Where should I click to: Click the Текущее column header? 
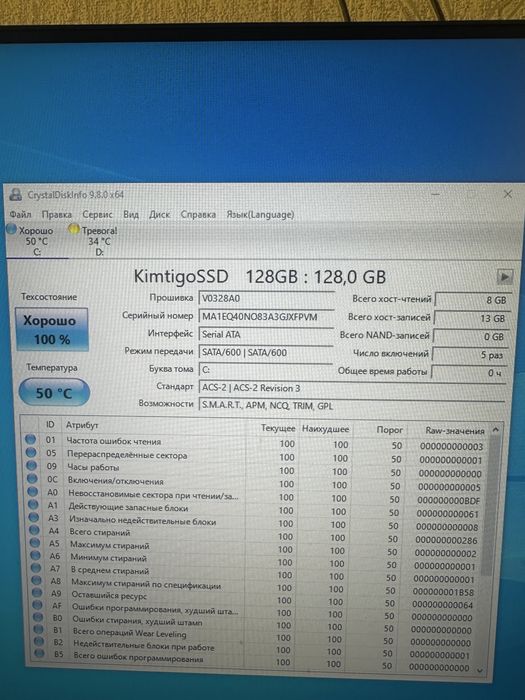pos(278,428)
